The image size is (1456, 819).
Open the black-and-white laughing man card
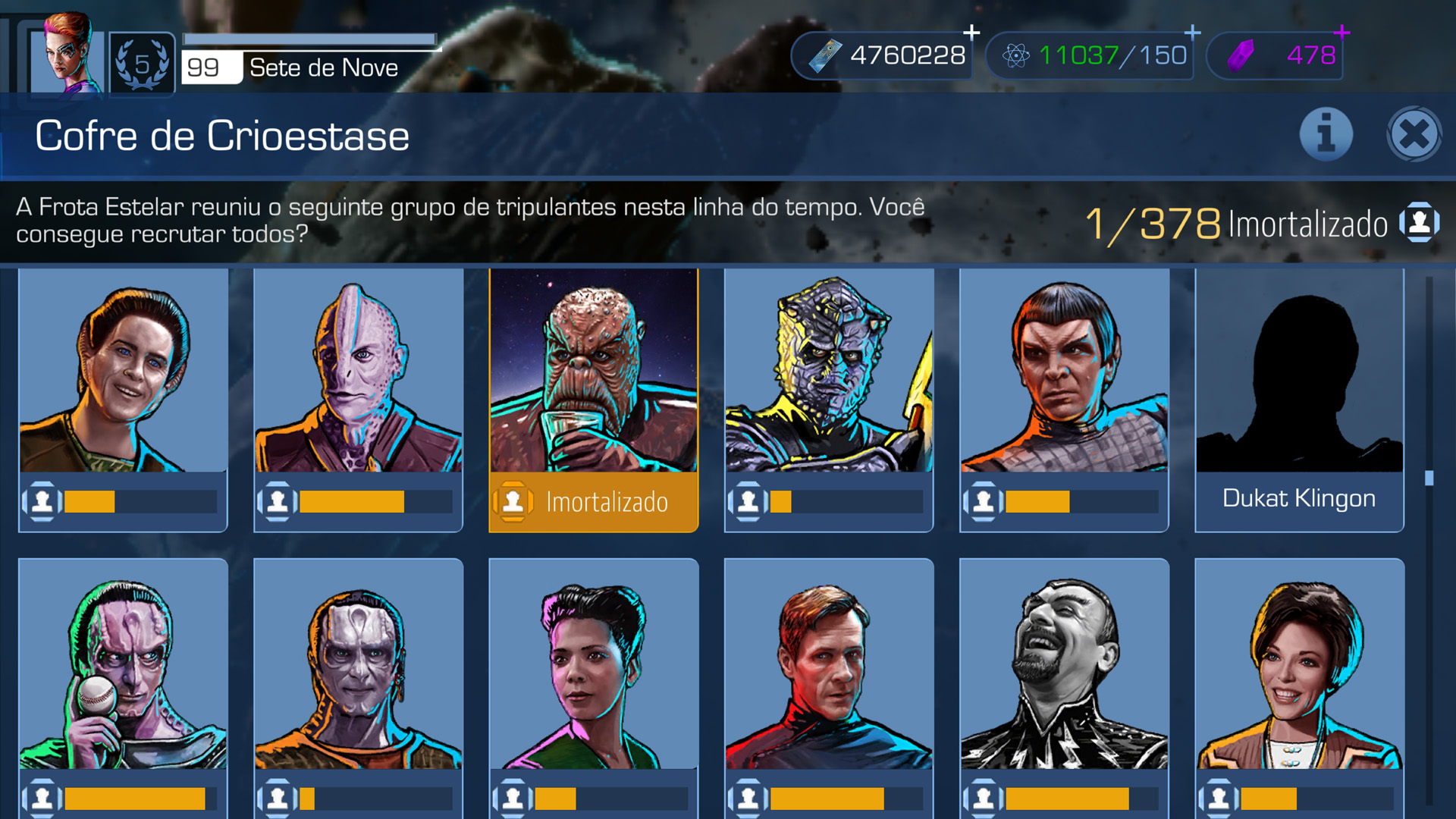coord(1064,688)
